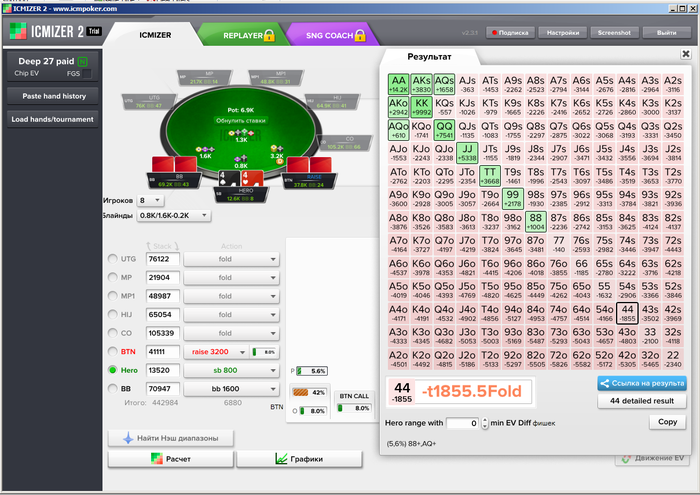Open the Игроков player count dropdown
Viewport: 700px width, 495px height.
click(x=150, y=200)
